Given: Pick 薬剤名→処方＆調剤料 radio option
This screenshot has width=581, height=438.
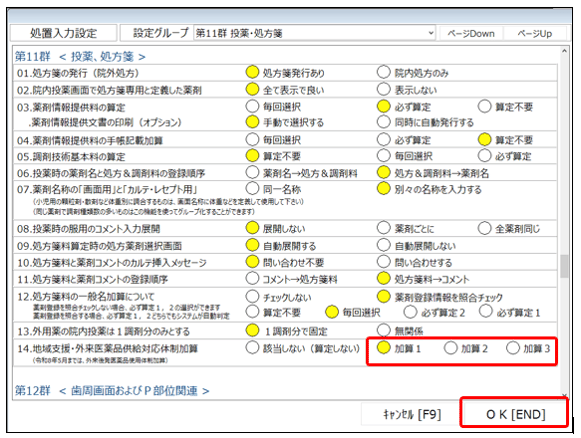Looking at the screenshot, I should pos(252,172).
